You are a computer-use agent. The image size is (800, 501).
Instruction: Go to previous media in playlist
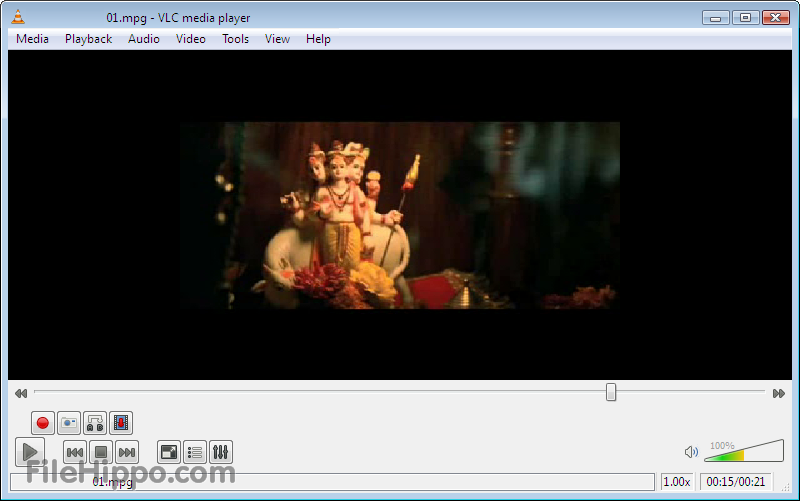[x=75, y=452]
